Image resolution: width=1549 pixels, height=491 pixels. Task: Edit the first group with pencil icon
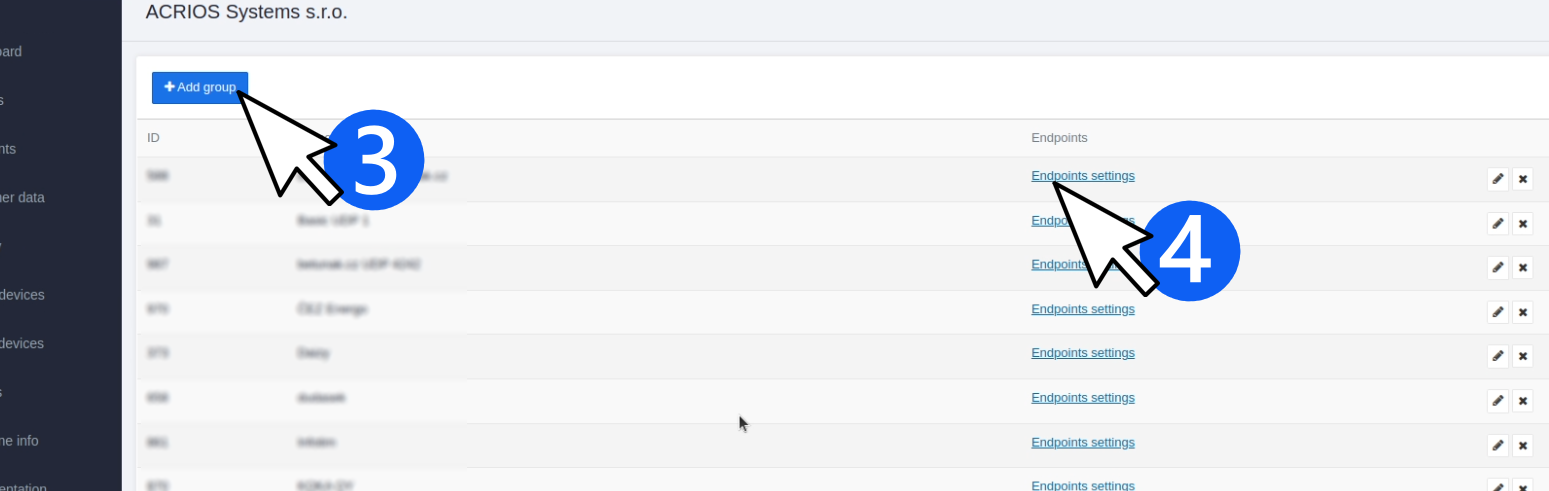[1497, 179]
